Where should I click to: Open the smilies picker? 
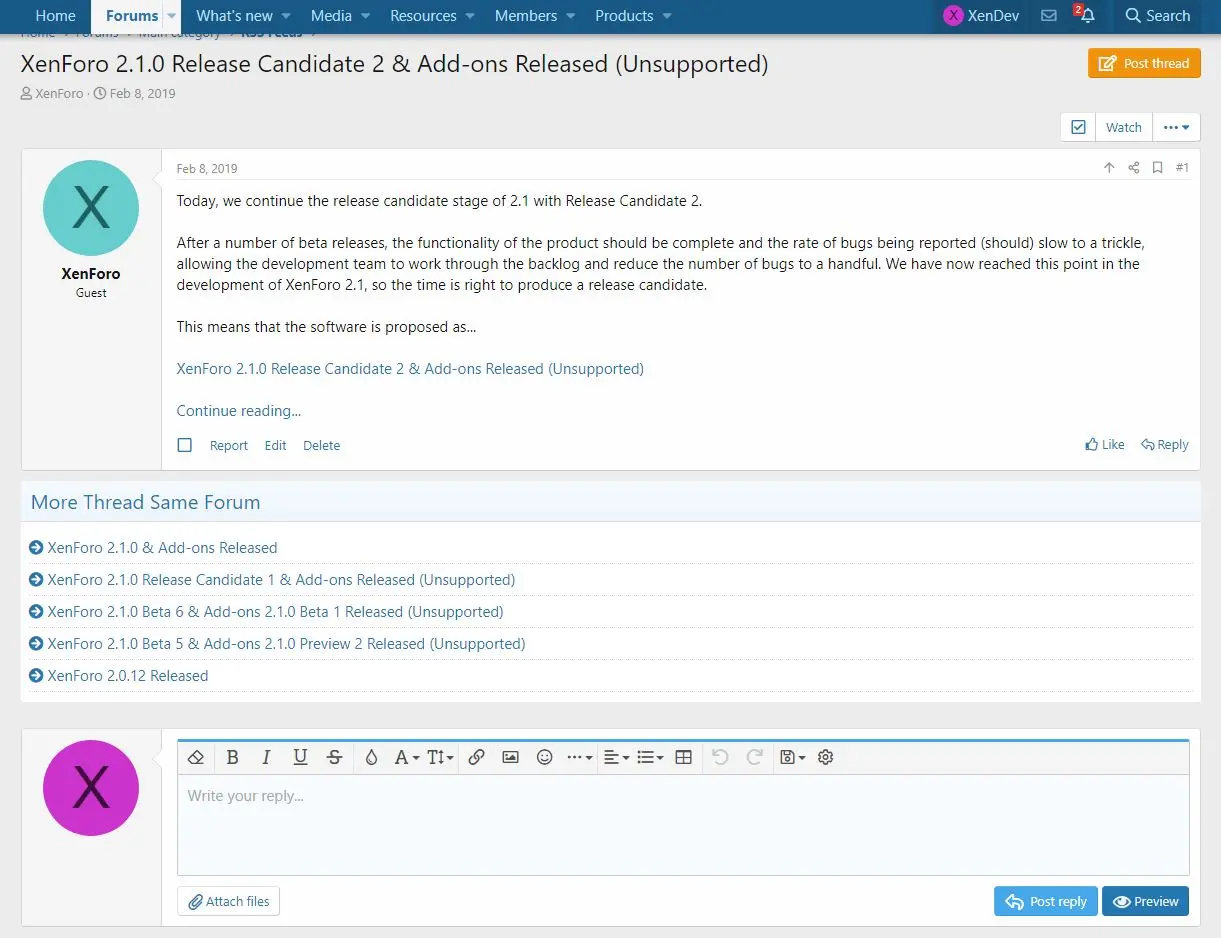point(544,758)
